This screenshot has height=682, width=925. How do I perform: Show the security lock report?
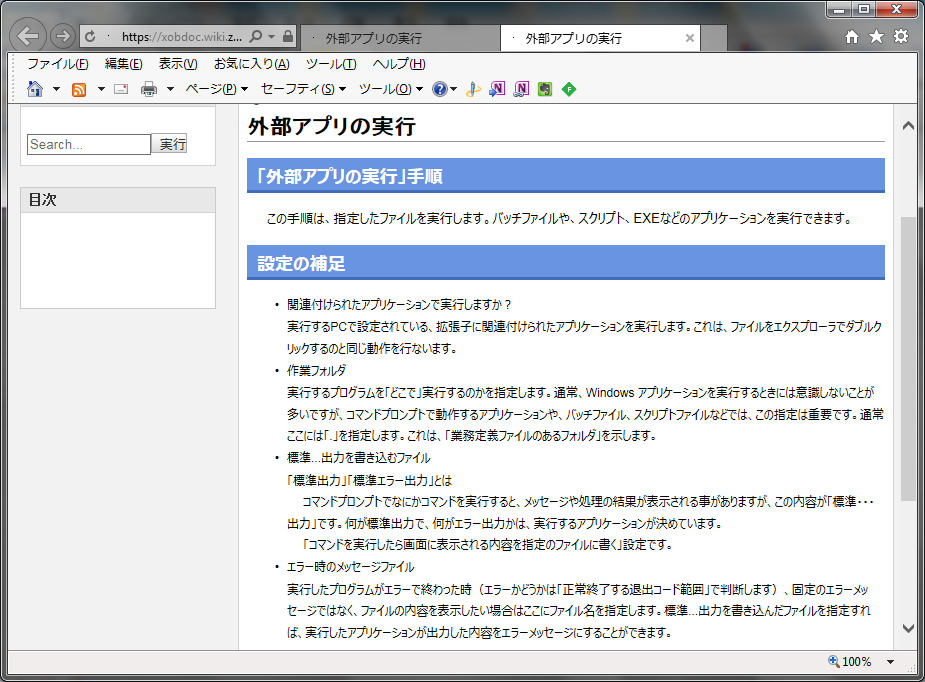click(x=287, y=37)
